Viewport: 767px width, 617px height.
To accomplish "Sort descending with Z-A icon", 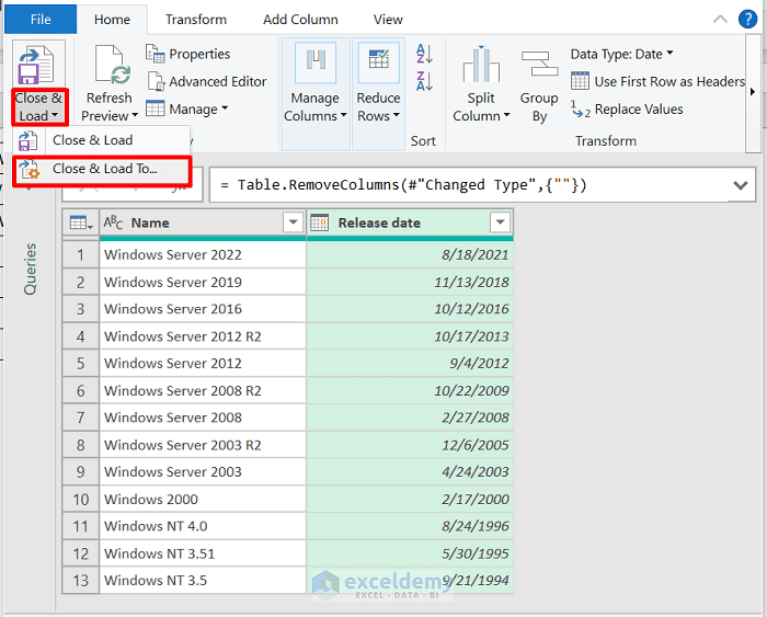I will click(x=424, y=81).
